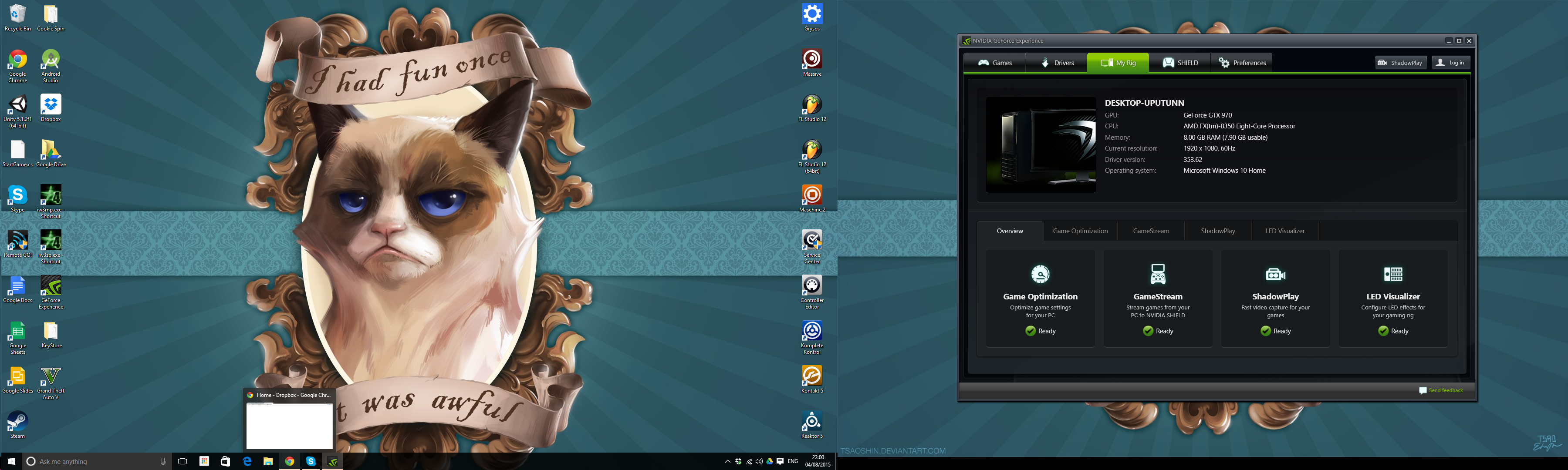Image resolution: width=1568 pixels, height=470 pixels.
Task: Open the Maschine 2 desktop icon
Action: click(812, 198)
